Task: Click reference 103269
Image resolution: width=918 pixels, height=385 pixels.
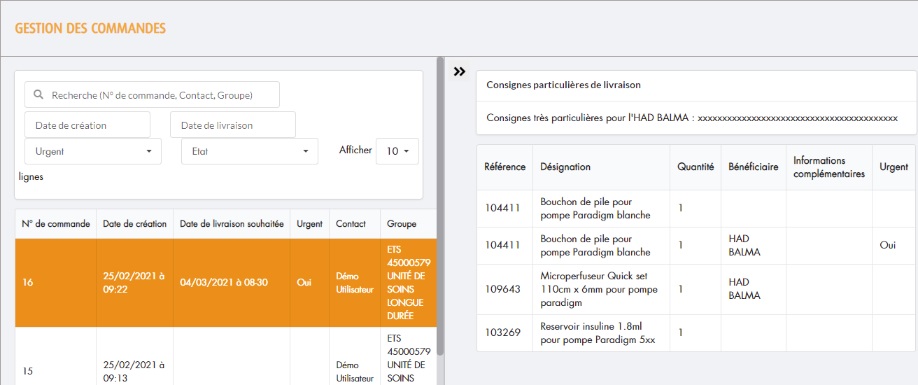Action: (x=503, y=332)
